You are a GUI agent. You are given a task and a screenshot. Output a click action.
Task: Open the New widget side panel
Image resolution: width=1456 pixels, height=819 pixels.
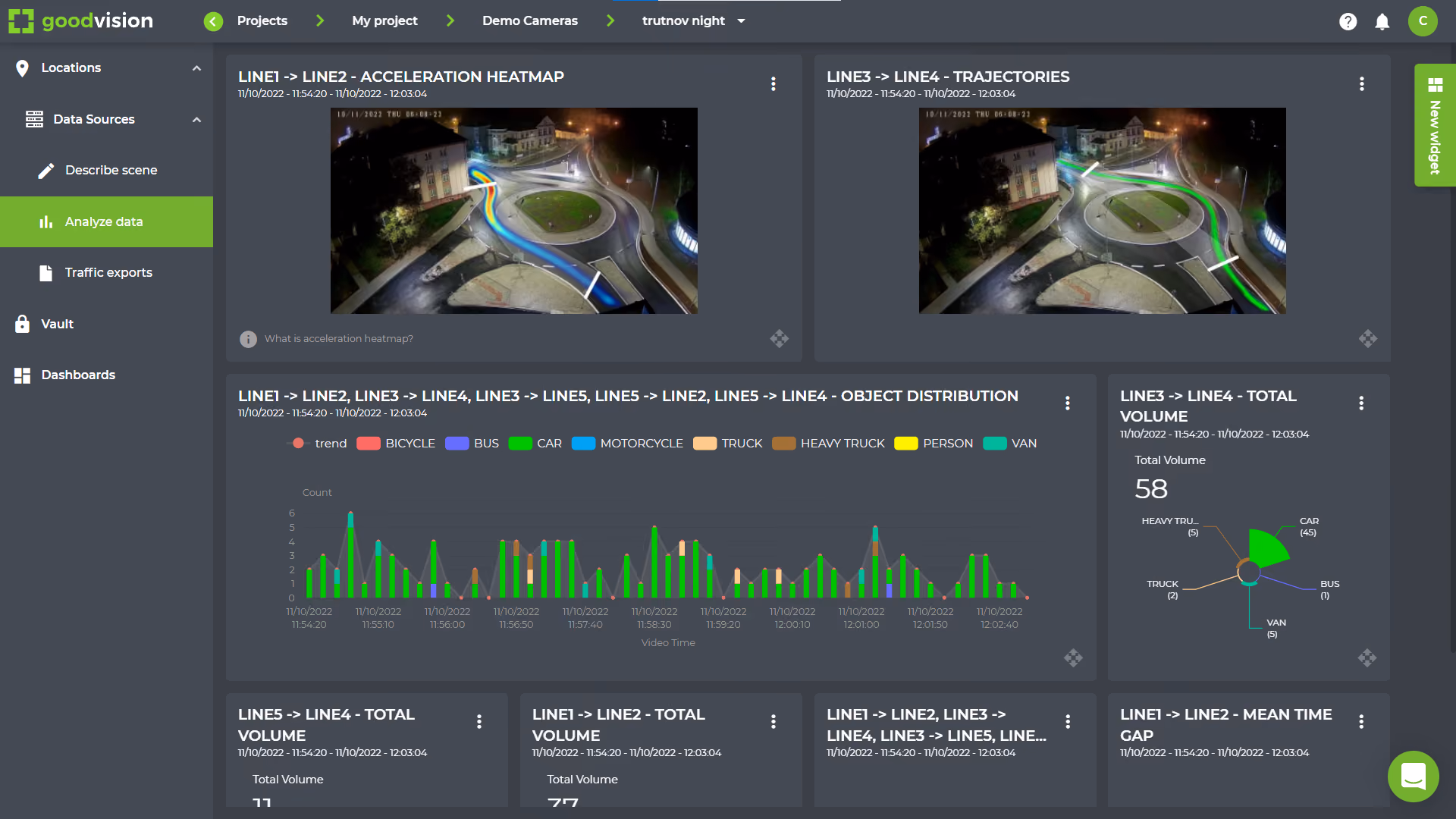point(1435,125)
